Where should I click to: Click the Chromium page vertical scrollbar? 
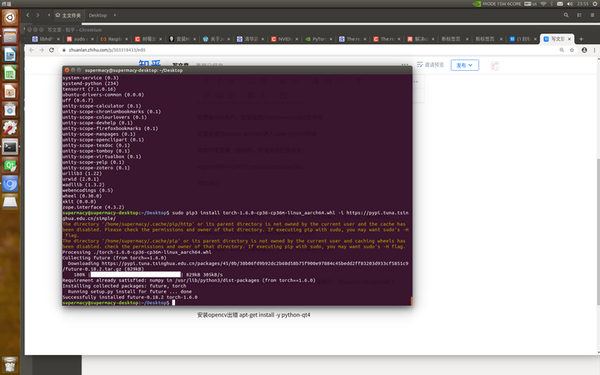(x=598, y=232)
